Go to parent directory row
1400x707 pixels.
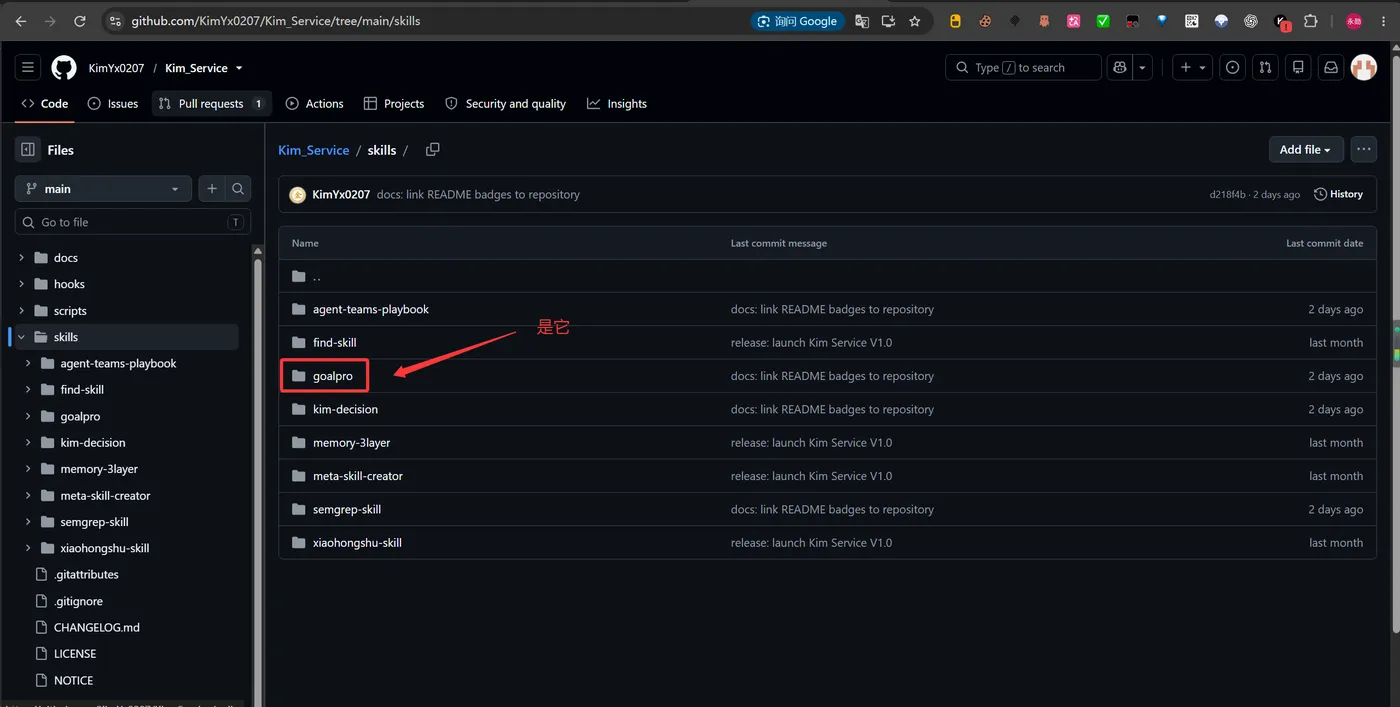tap(827, 276)
